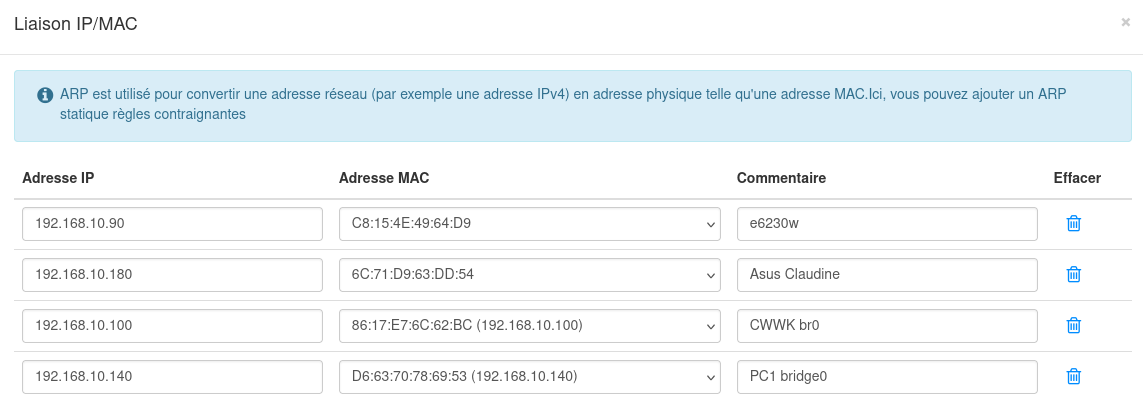The width and height of the screenshot is (1143, 404).
Task: Click the Asus Claudine comment input
Action: 886,275
